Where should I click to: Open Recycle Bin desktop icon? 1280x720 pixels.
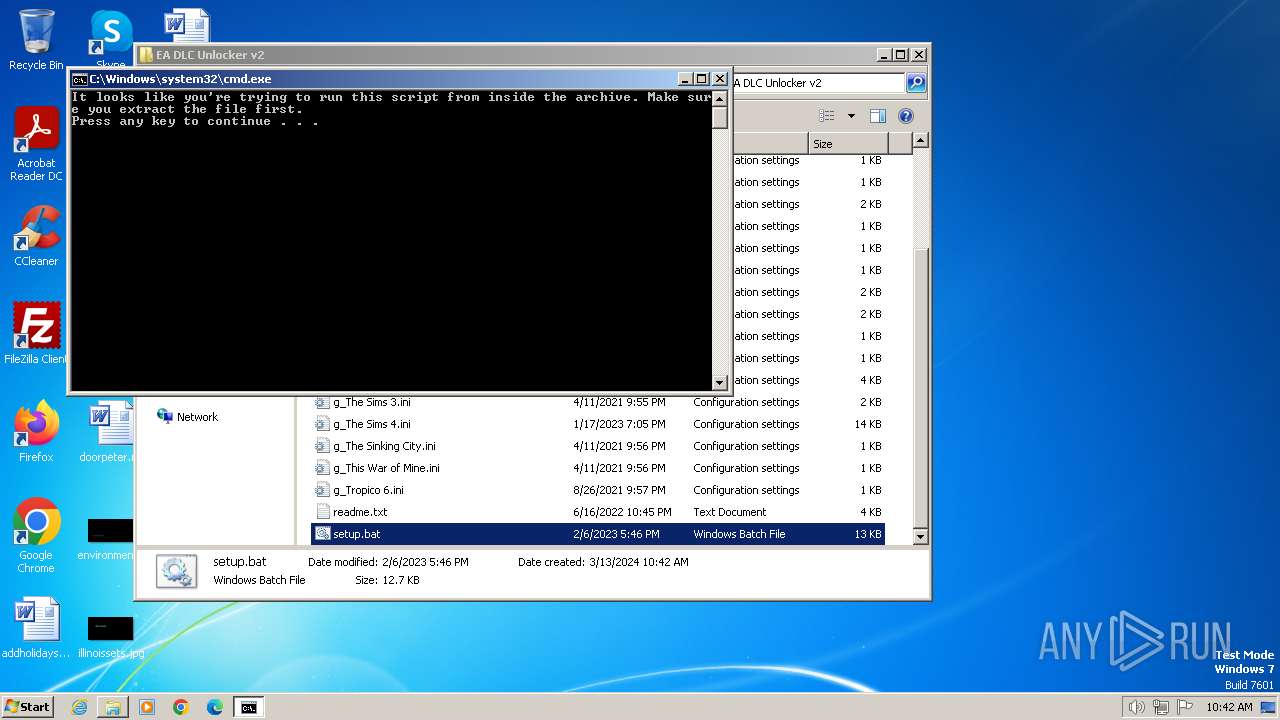[x=36, y=40]
